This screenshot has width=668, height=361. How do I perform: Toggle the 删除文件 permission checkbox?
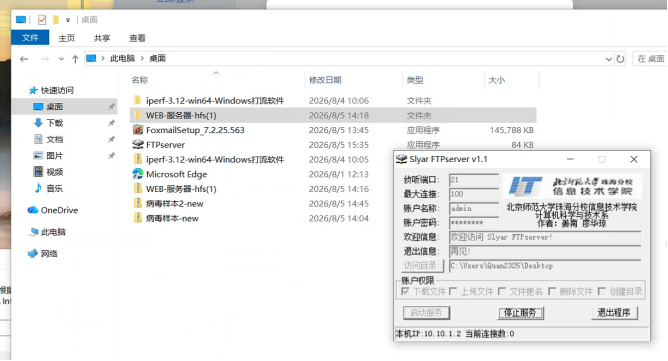[x=552, y=291]
